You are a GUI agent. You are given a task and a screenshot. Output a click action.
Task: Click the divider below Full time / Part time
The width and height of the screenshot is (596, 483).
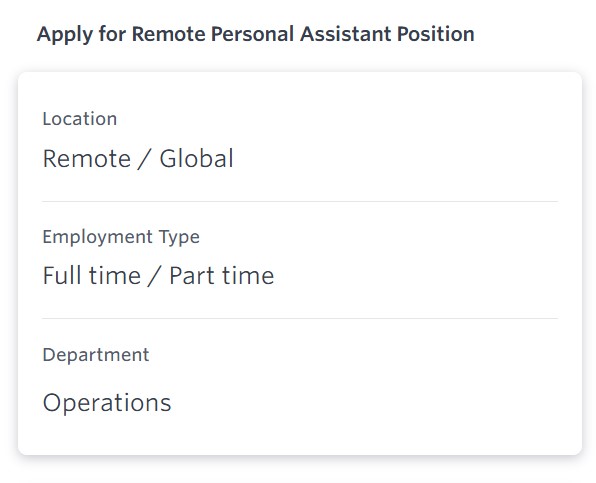click(300, 318)
